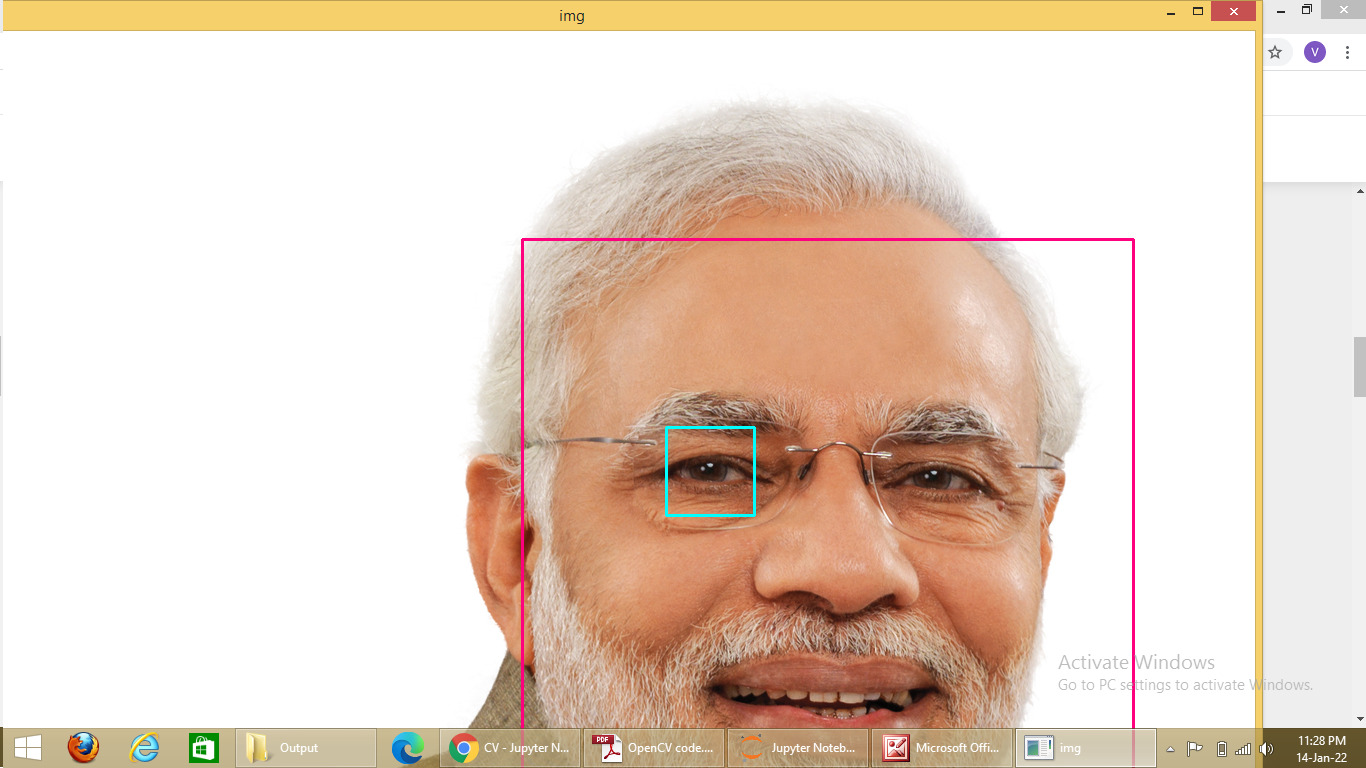1366x768 pixels.
Task: Open Jupyter Notebook from the taskbar
Action: (x=798, y=747)
